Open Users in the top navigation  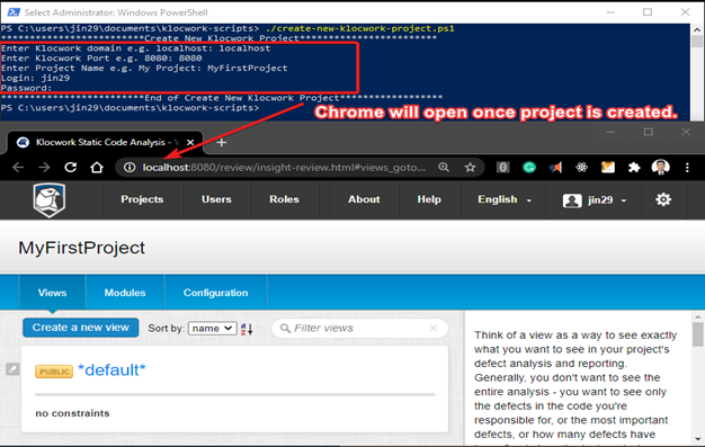pos(216,199)
